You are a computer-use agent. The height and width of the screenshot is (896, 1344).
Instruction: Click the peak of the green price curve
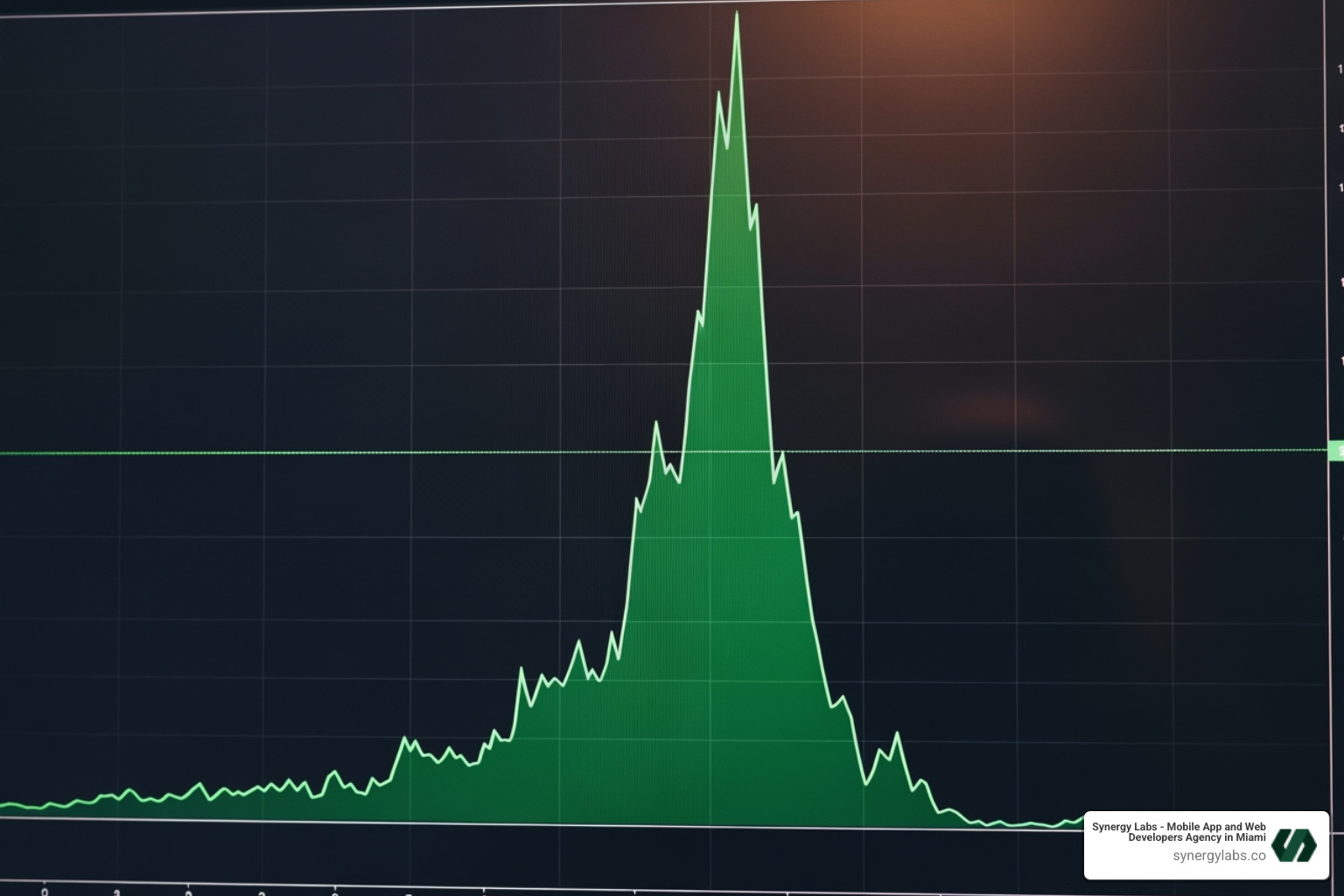pyautogui.click(x=739, y=13)
